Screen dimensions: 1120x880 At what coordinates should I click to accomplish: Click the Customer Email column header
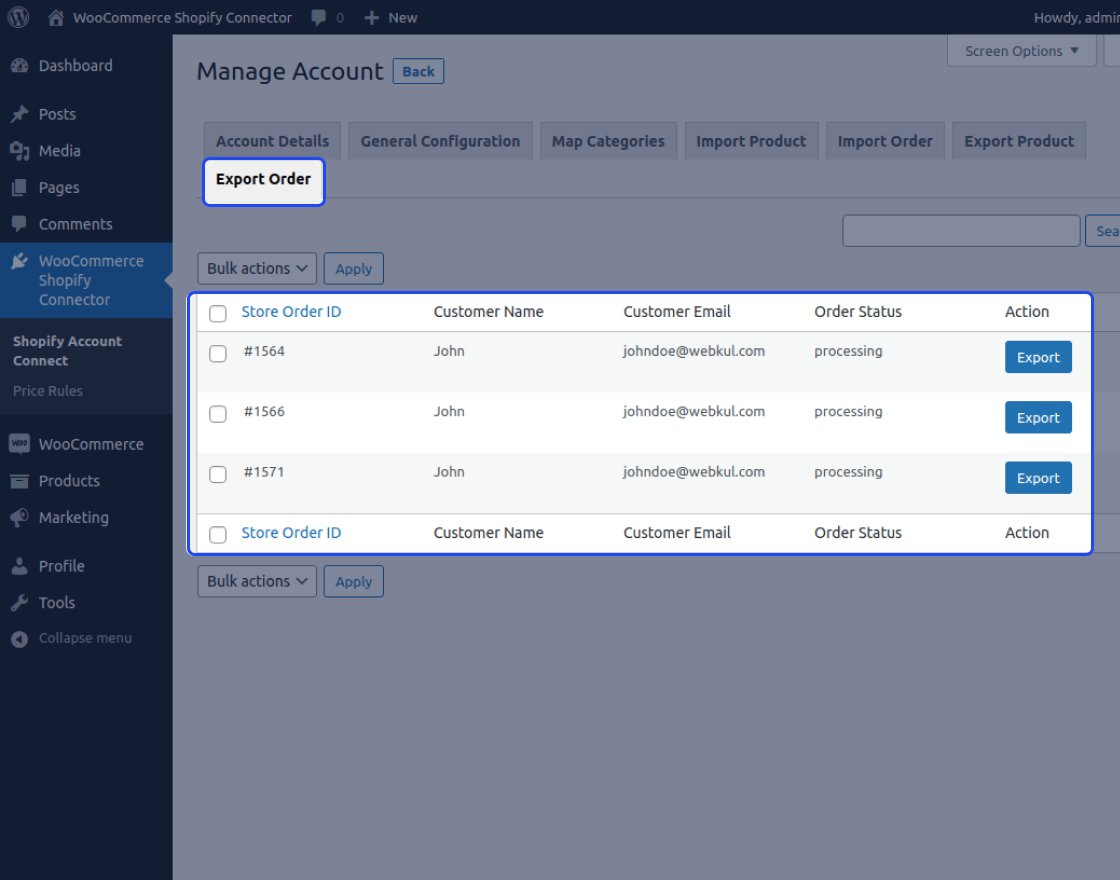[x=676, y=311]
